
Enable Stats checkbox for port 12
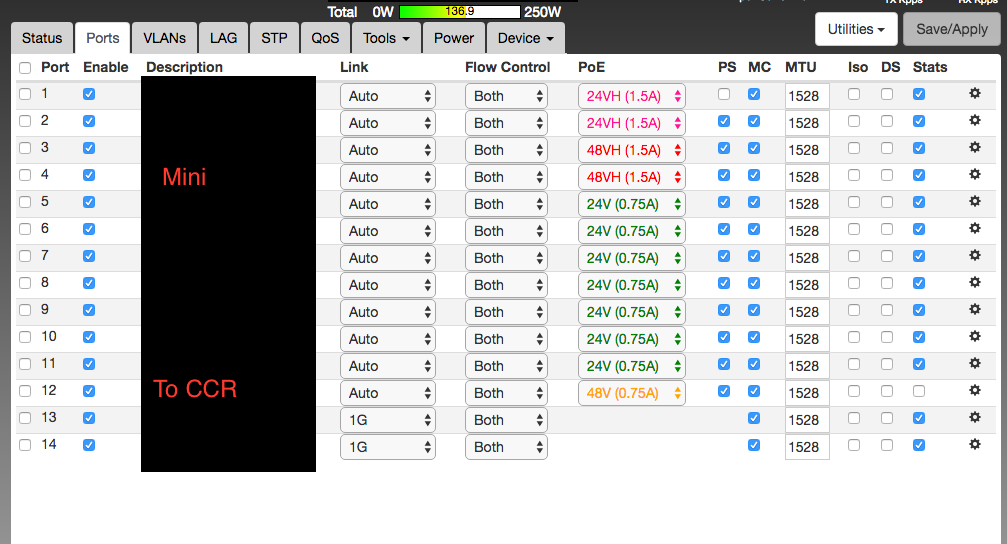919,391
